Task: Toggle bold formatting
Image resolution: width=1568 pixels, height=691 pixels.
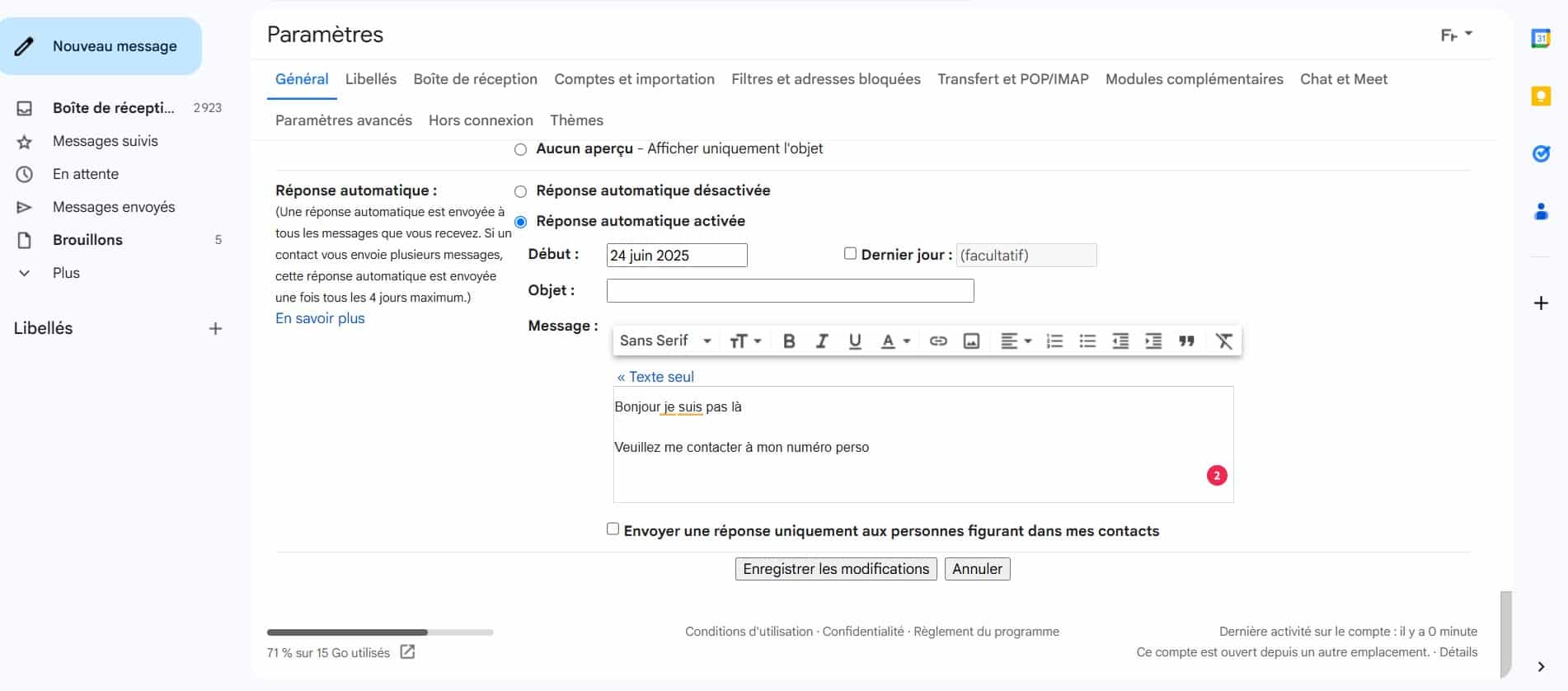Action: (x=789, y=341)
